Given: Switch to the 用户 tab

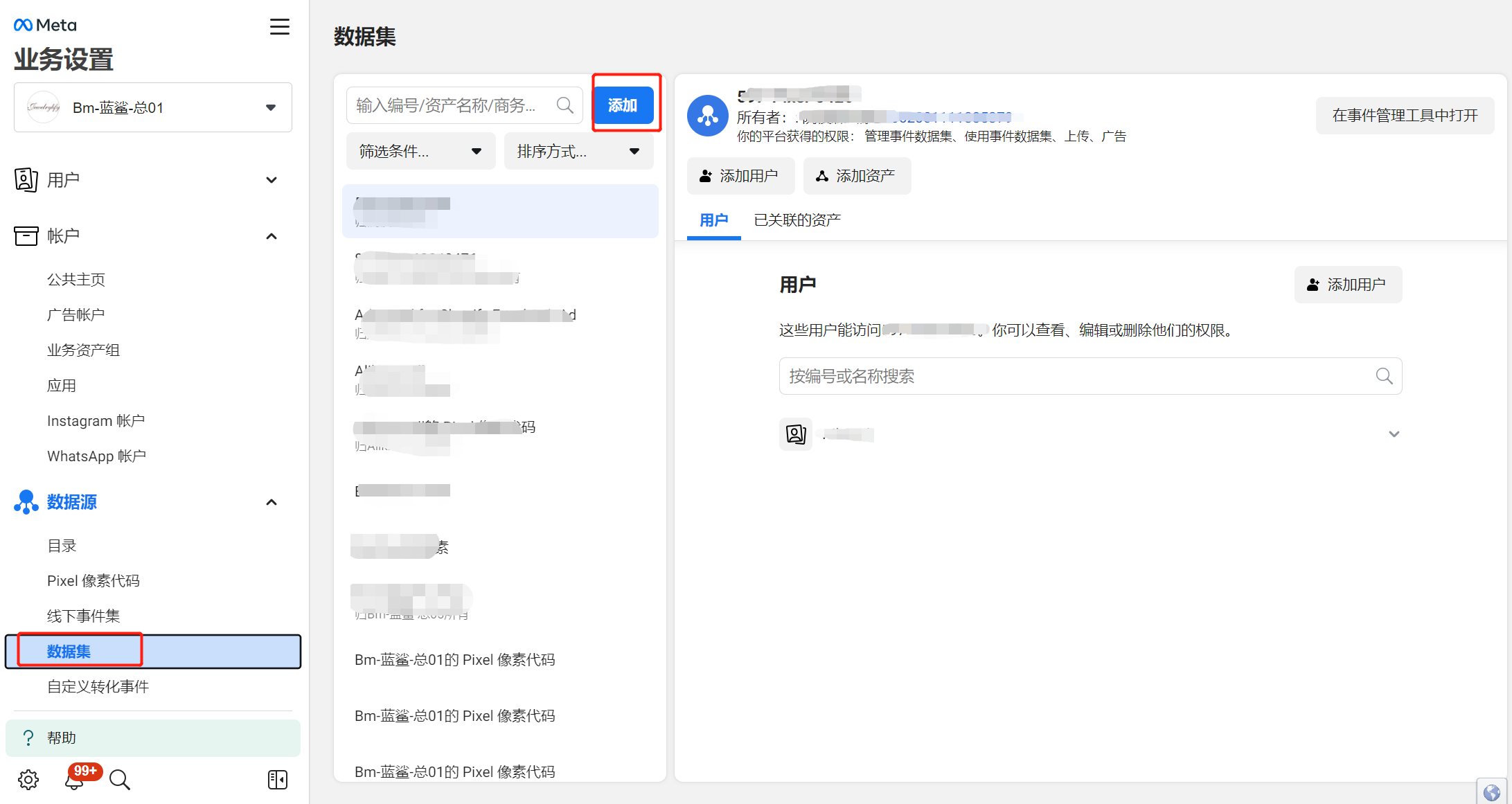Looking at the screenshot, I should tap(713, 220).
